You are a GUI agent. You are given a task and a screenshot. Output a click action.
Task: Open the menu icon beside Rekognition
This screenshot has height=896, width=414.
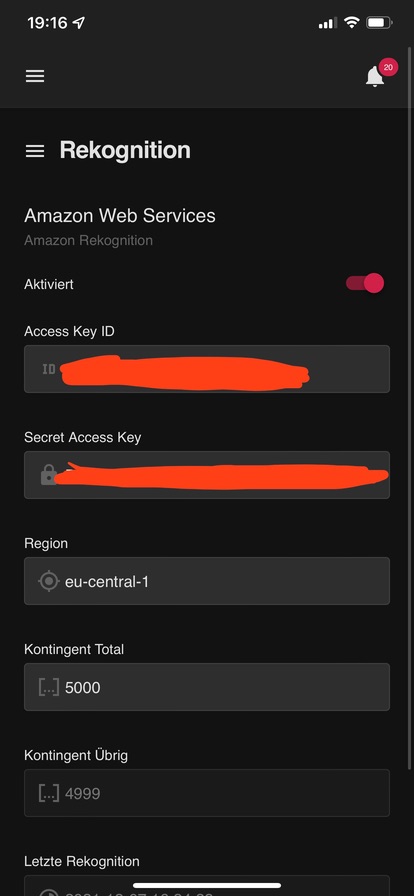35,151
